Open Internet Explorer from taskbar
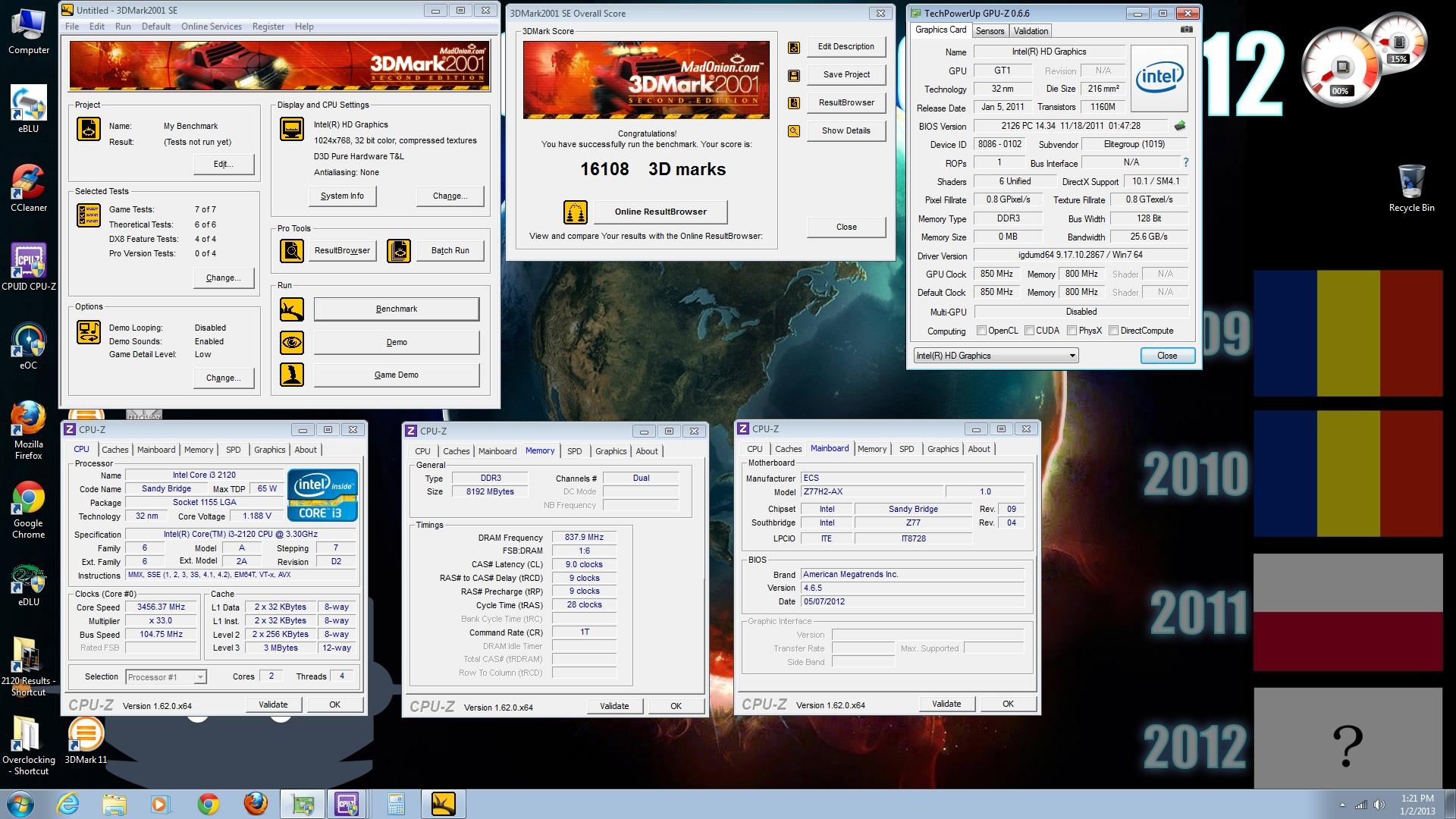The height and width of the screenshot is (819, 1456). pyautogui.click(x=67, y=804)
